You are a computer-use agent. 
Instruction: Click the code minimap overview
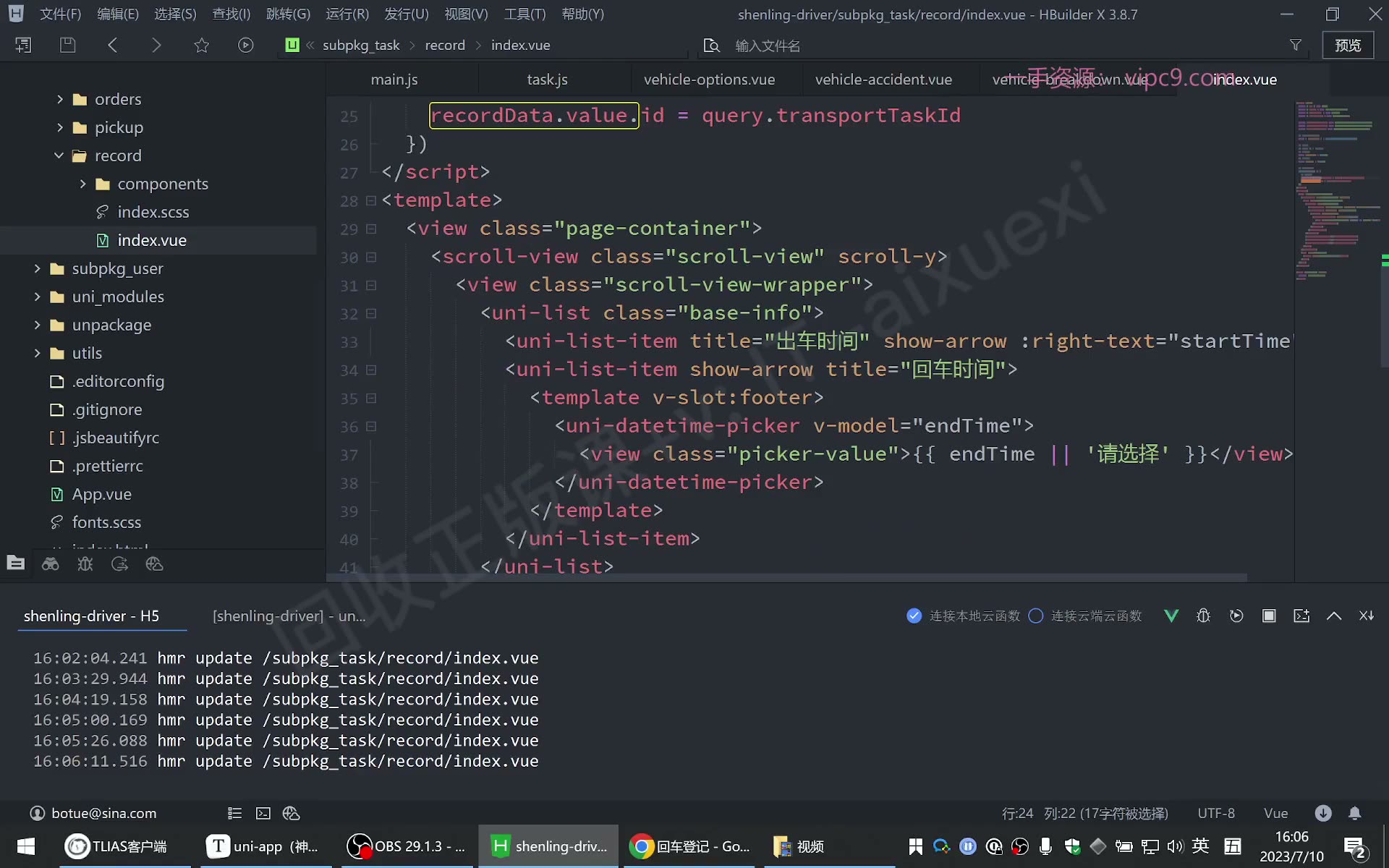click(x=1337, y=190)
